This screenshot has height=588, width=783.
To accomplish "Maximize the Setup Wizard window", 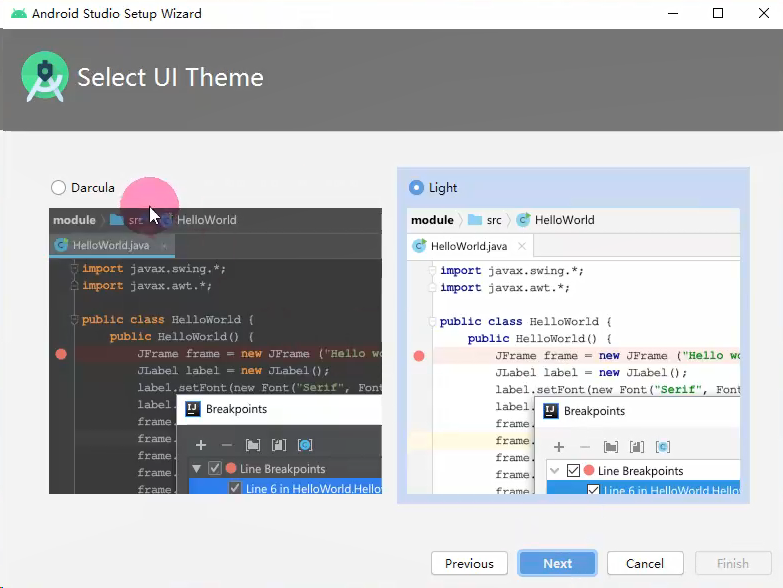I will tap(718, 13).
